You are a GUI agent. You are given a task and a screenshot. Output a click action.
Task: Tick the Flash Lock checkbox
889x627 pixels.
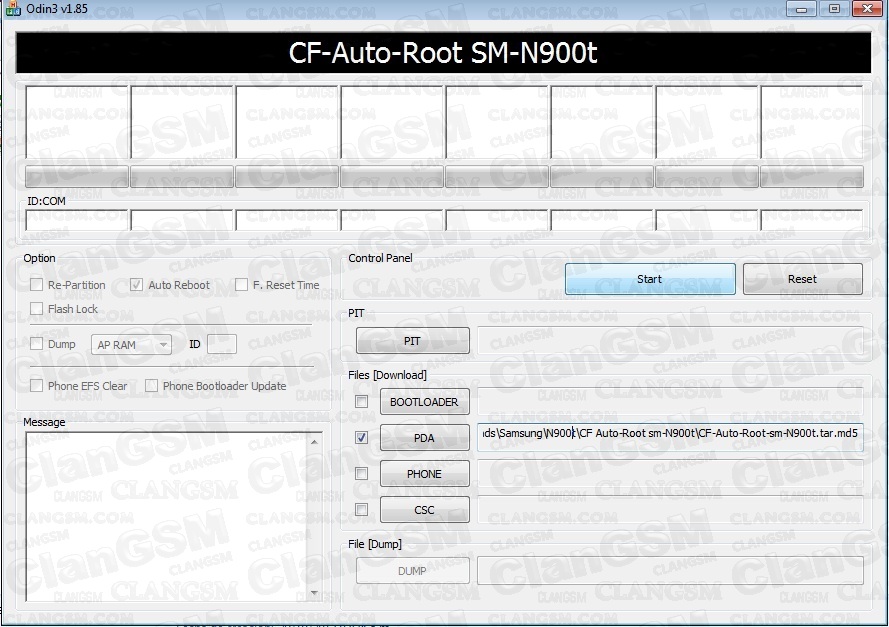(36, 309)
